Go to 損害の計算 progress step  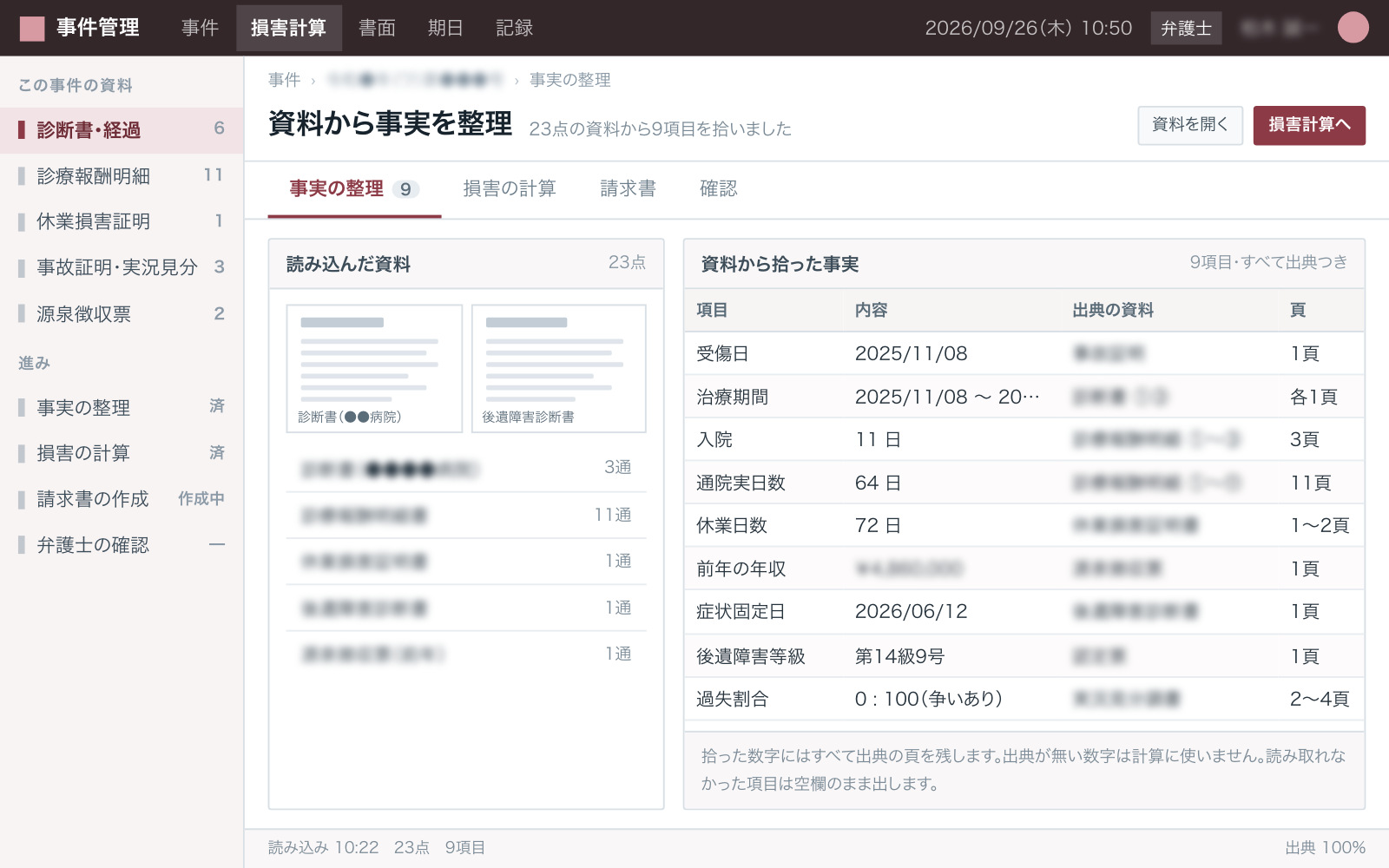(122, 453)
